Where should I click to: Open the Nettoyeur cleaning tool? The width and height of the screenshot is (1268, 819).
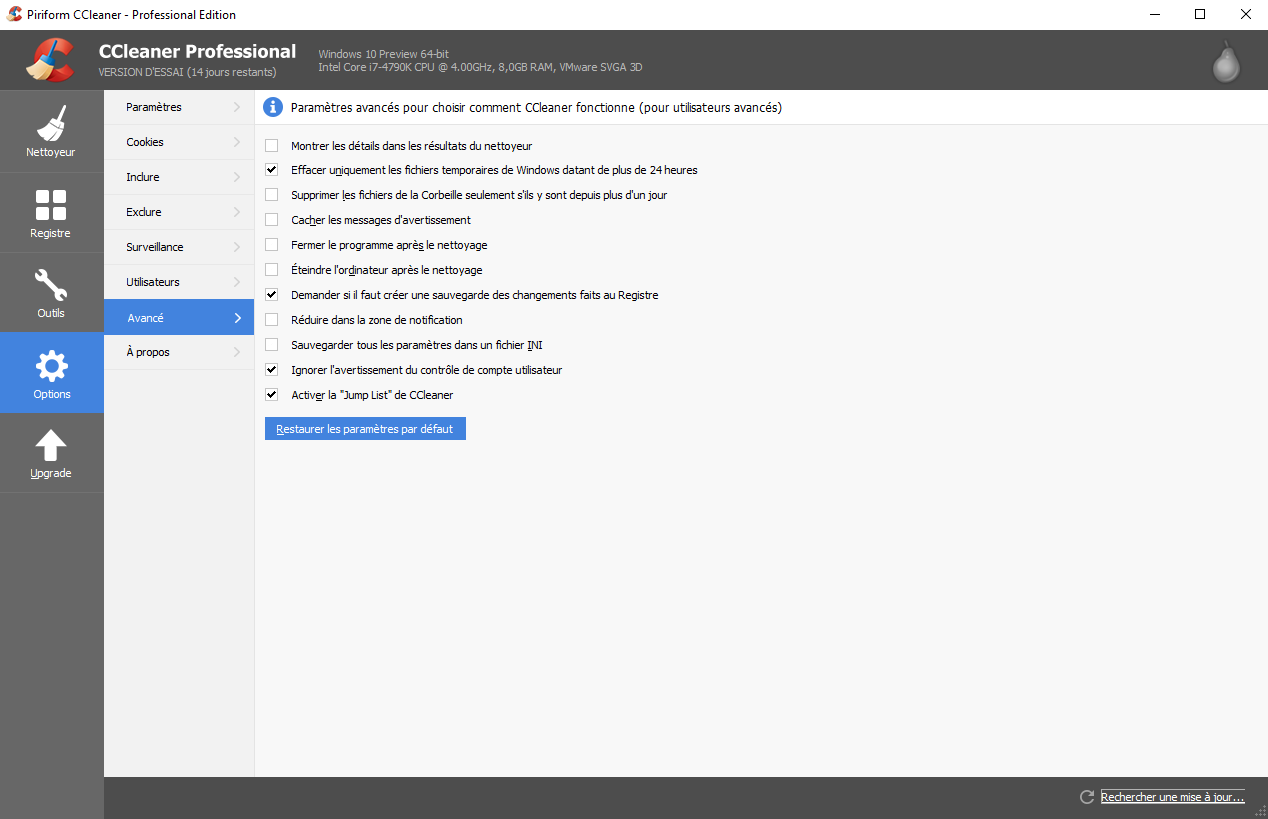click(51, 131)
